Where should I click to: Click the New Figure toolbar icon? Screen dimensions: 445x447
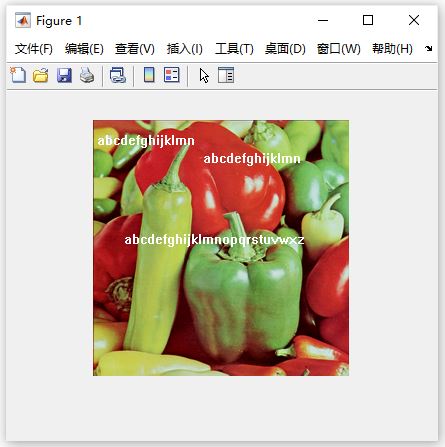(x=18, y=75)
